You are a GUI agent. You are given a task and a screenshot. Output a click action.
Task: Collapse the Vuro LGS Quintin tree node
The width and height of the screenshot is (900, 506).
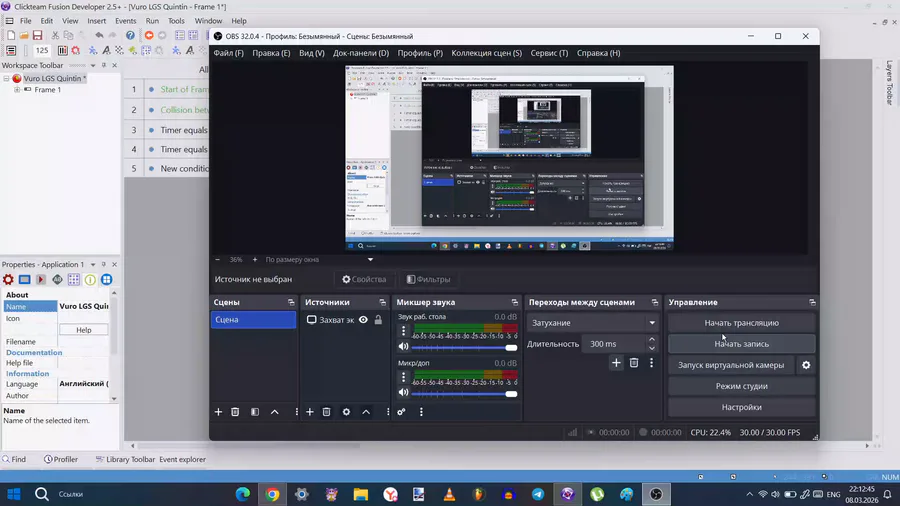coord(6,79)
